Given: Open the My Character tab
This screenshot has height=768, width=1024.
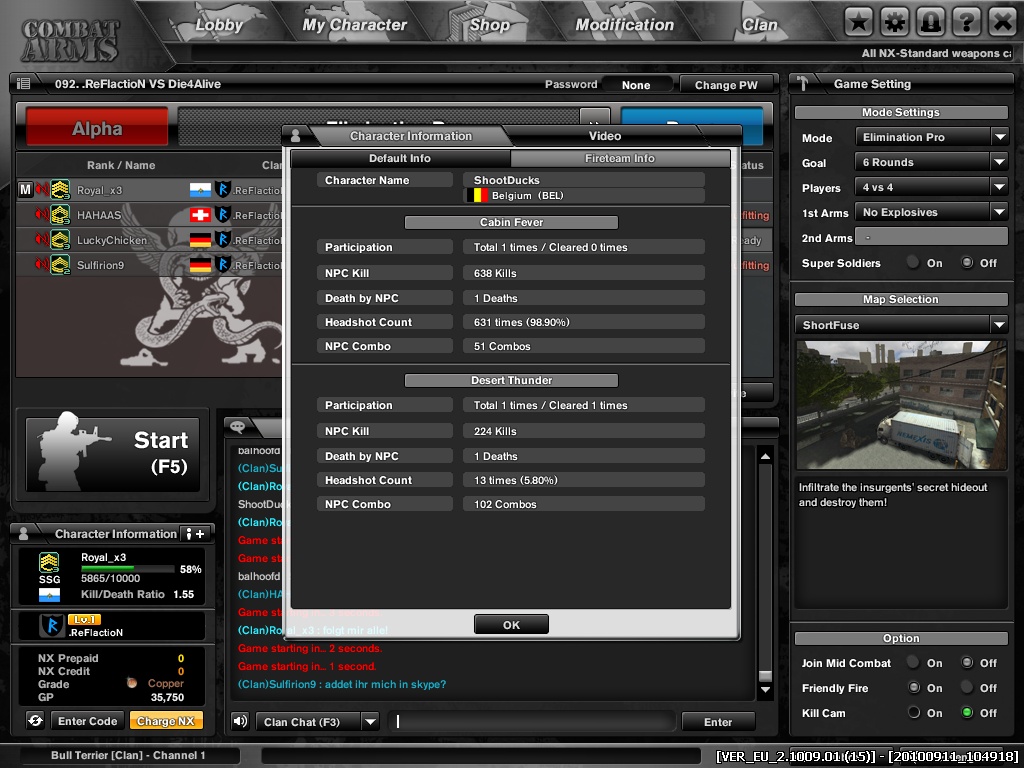Looking at the screenshot, I should pyautogui.click(x=355, y=25).
